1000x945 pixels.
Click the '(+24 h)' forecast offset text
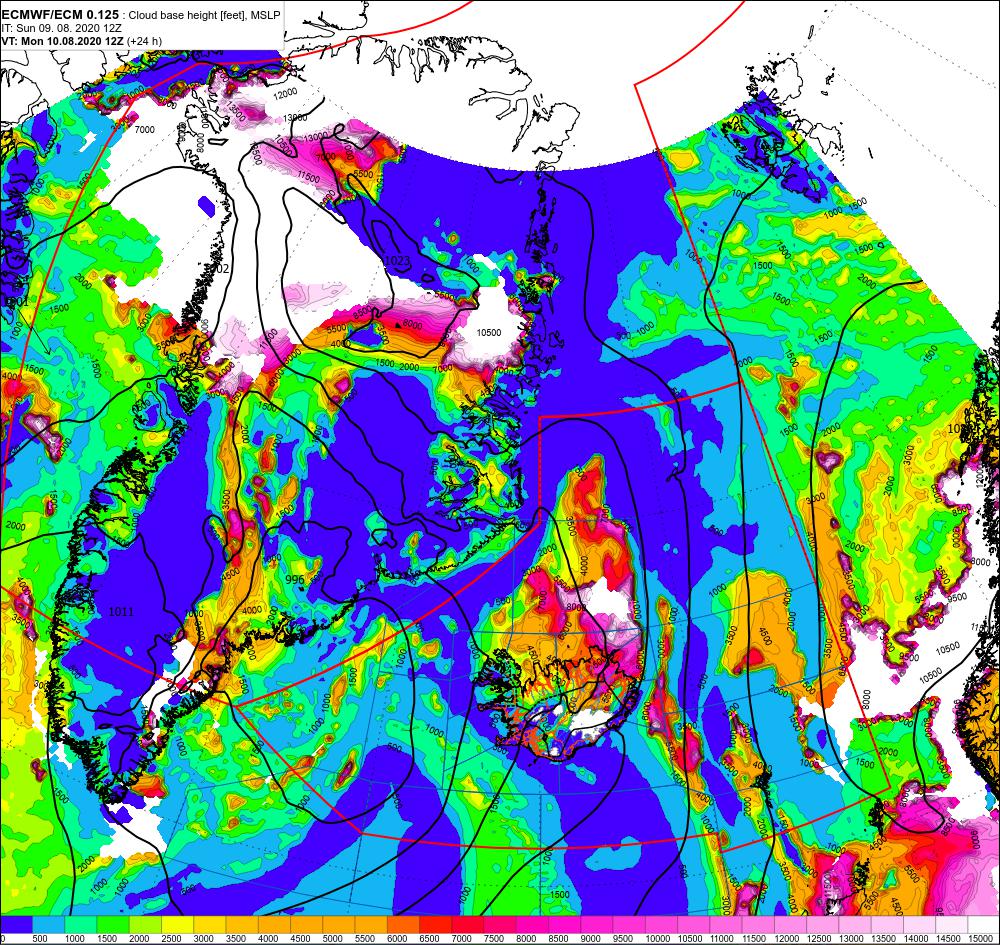pos(144,41)
